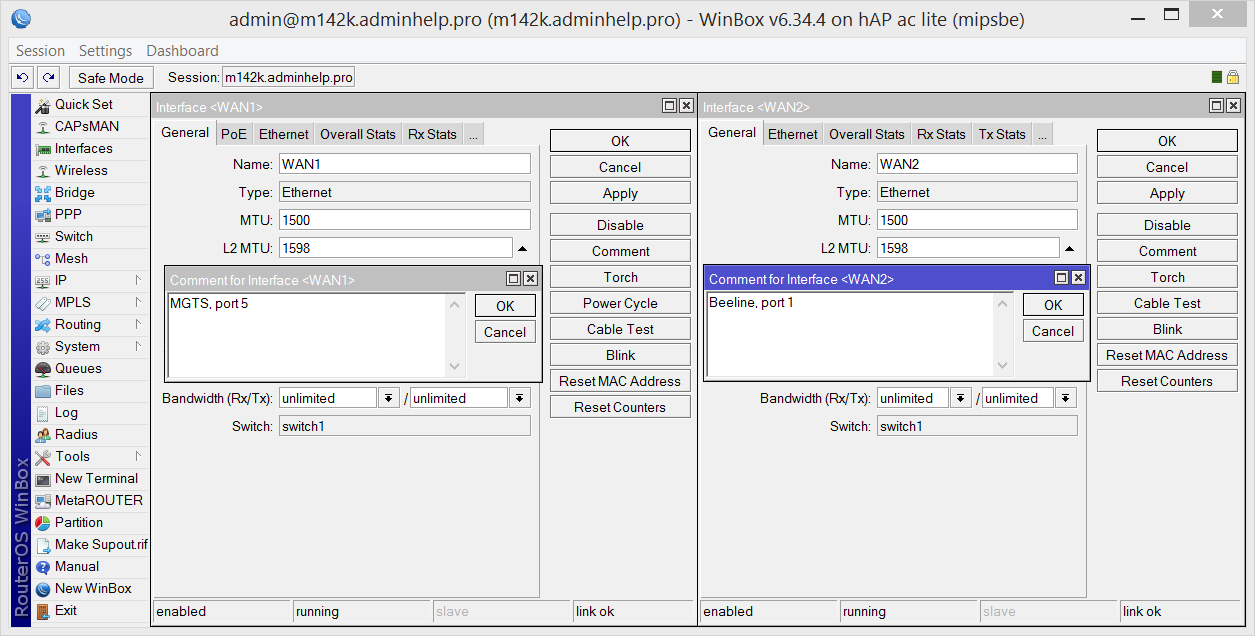Show more tabs in WAN1 window

(x=473, y=134)
